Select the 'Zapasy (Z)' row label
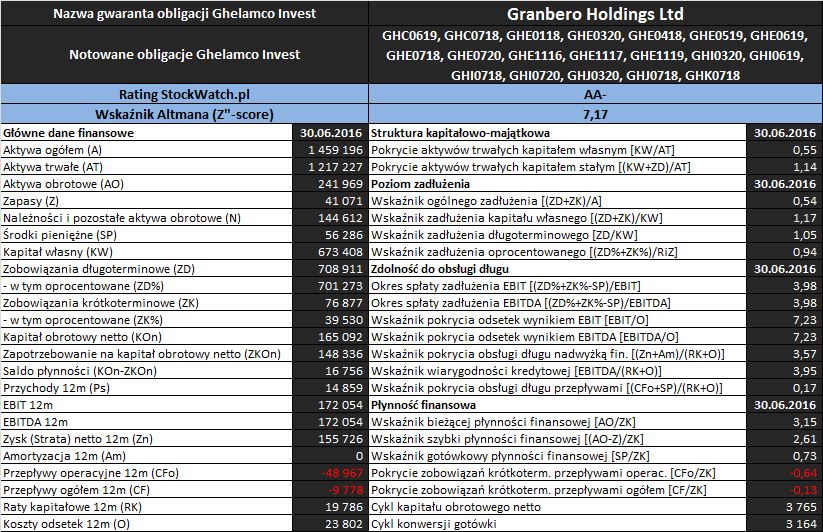823x532 pixels. pos(31,201)
